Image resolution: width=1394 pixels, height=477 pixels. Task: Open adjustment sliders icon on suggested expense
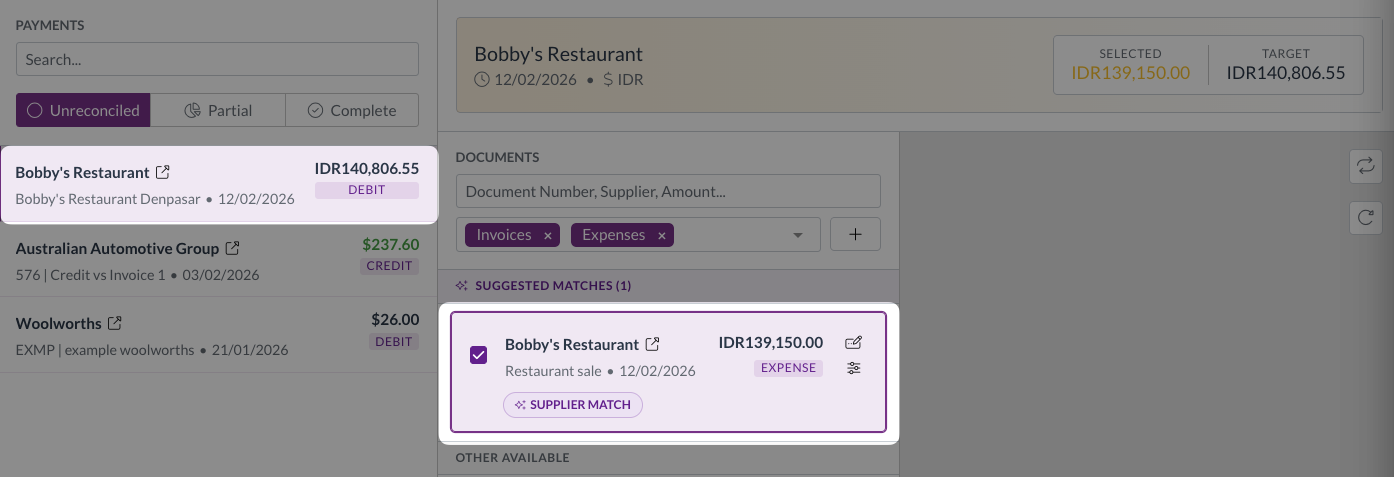tap(853, 368)
